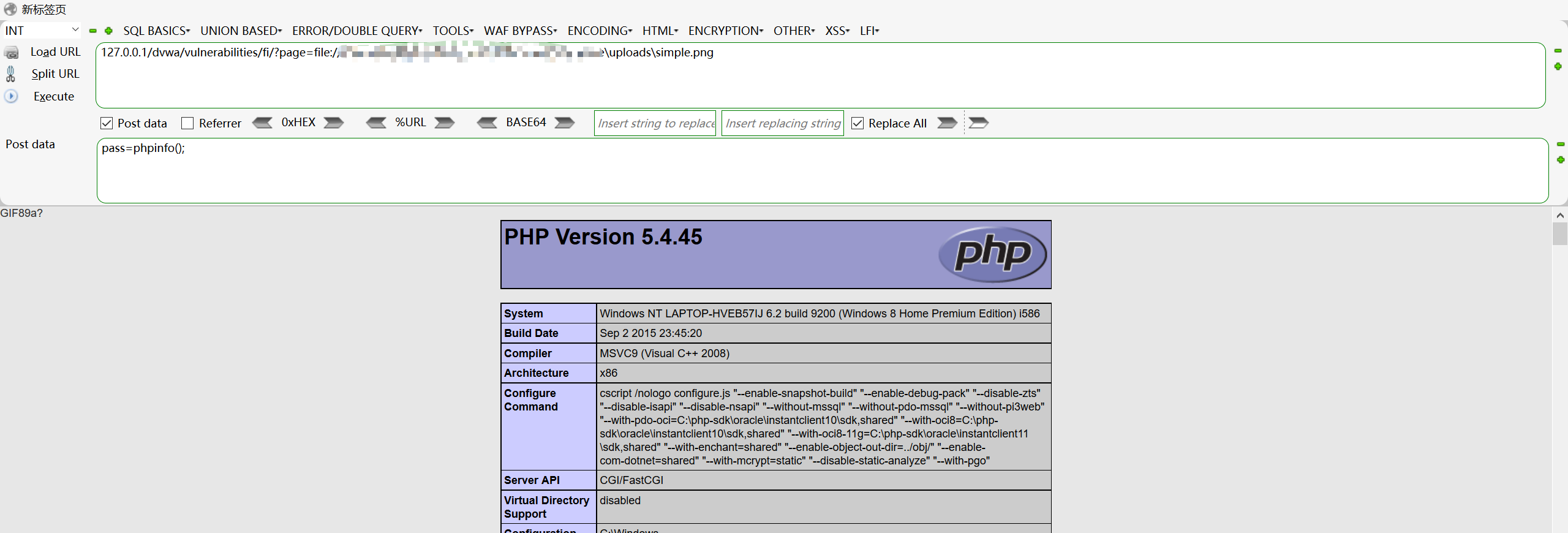The width and height of the screenshot is (1568, 533).
Task: Click right arrow after 0xHEX to encode
Action: point(334,123)
